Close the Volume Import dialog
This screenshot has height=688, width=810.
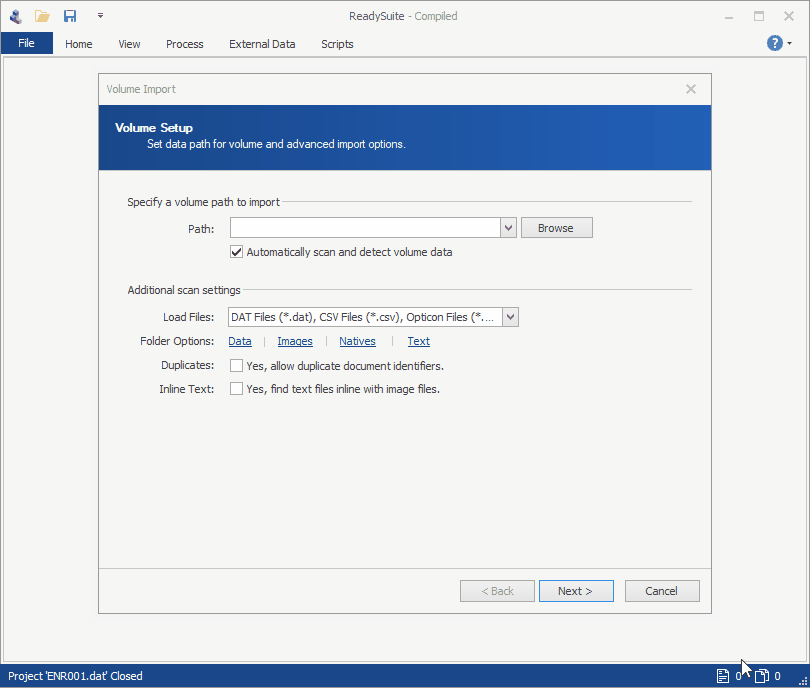691,89
